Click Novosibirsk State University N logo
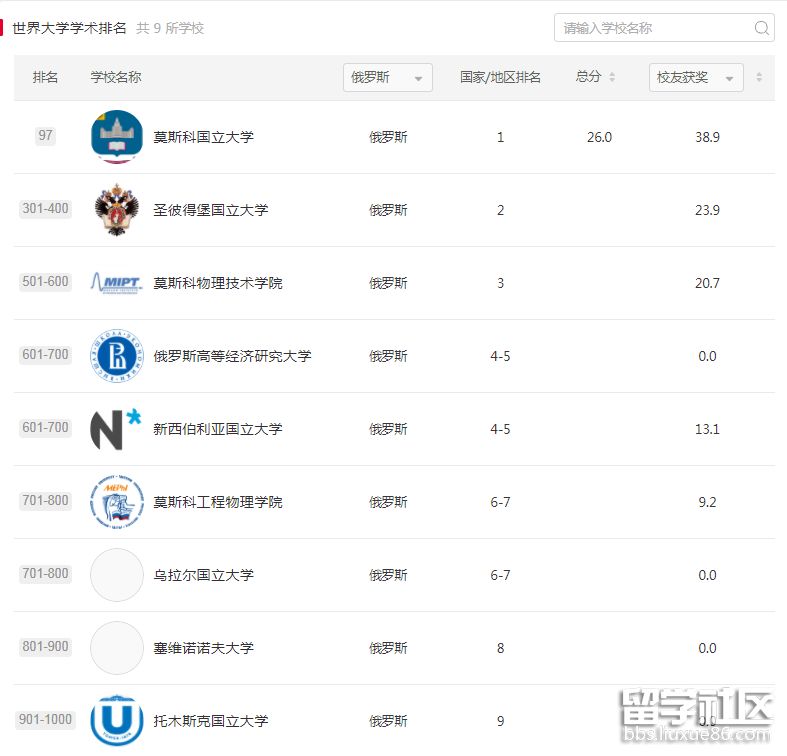 tap(116, 429)
